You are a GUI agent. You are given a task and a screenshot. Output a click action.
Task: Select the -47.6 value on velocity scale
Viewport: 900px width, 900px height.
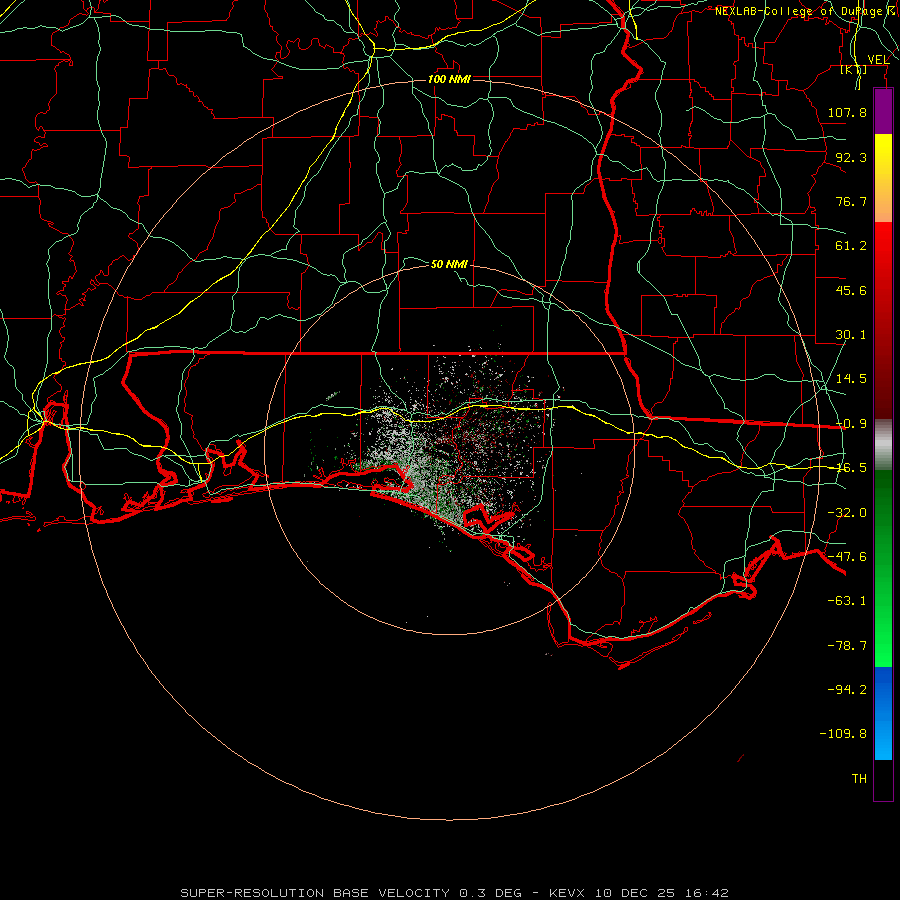click(x=847, y=557)
